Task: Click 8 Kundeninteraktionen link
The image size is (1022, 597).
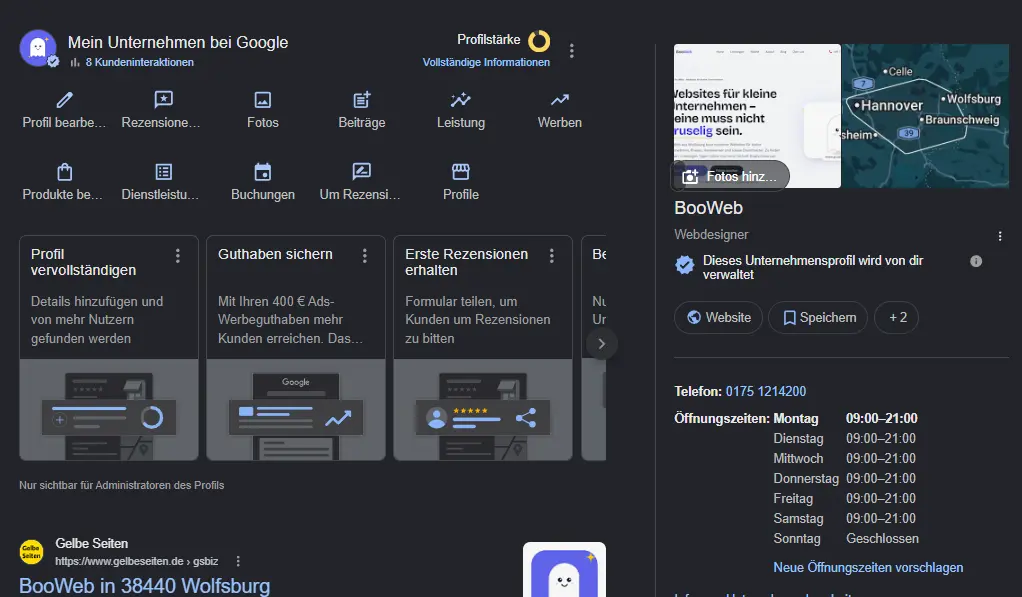Action: coord(139,62)
